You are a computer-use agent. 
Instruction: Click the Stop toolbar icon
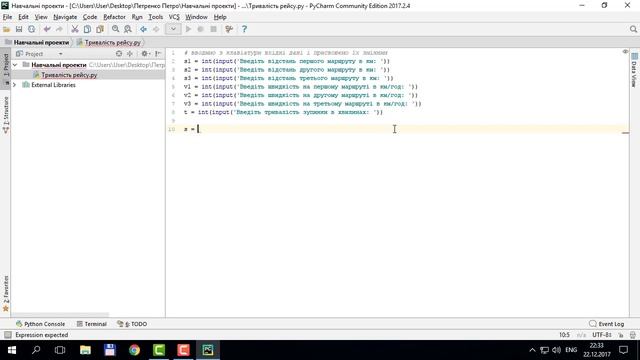[x=213, y=29]
